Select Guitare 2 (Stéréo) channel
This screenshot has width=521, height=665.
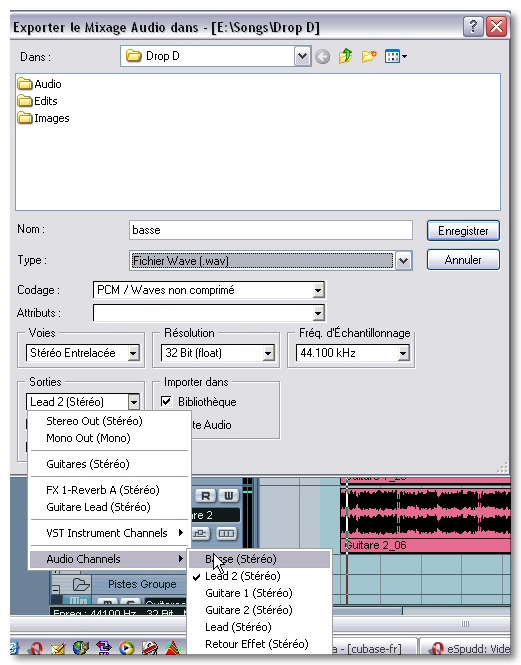point(259,610)
